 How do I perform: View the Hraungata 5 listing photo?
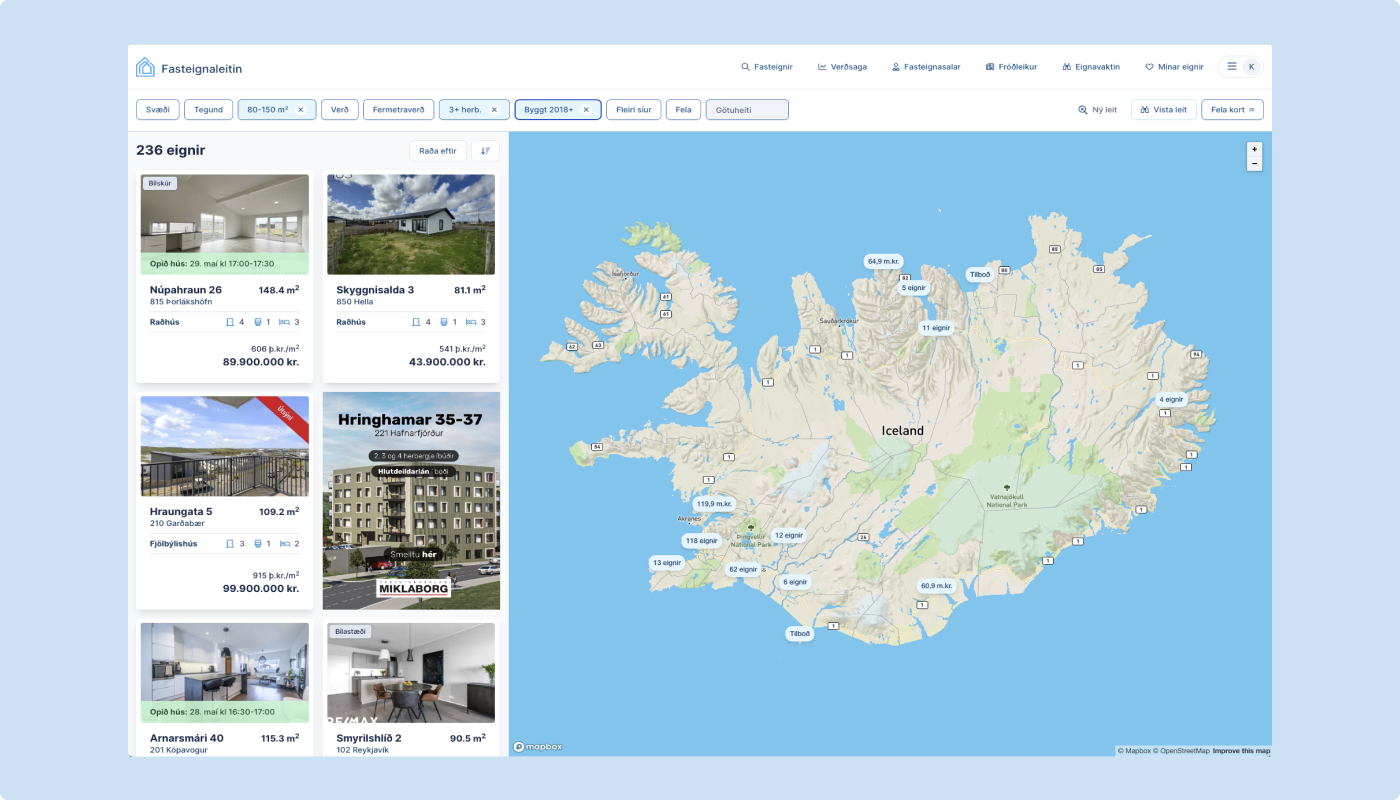(x=225, y=446)
